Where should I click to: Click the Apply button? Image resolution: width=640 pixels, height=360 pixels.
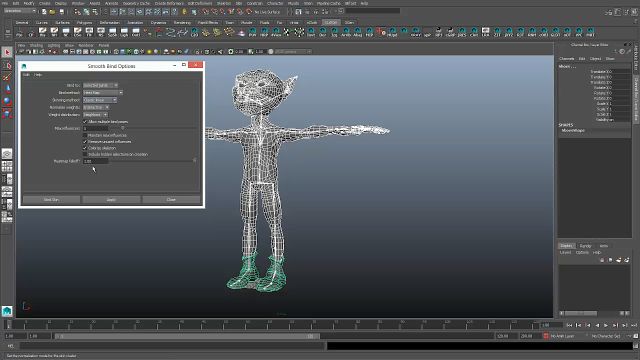pyautogui.click(x=111, y=200)
